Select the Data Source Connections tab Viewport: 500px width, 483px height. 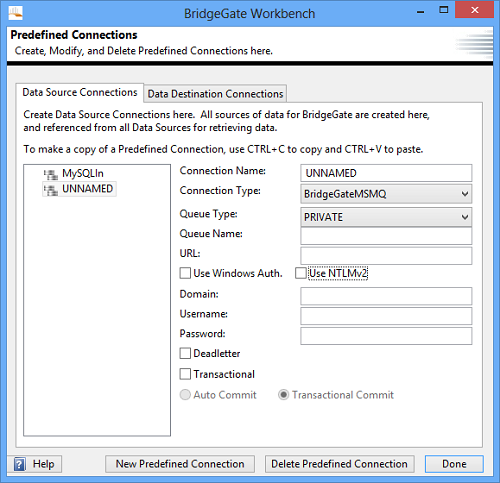(x=80, y=92)
